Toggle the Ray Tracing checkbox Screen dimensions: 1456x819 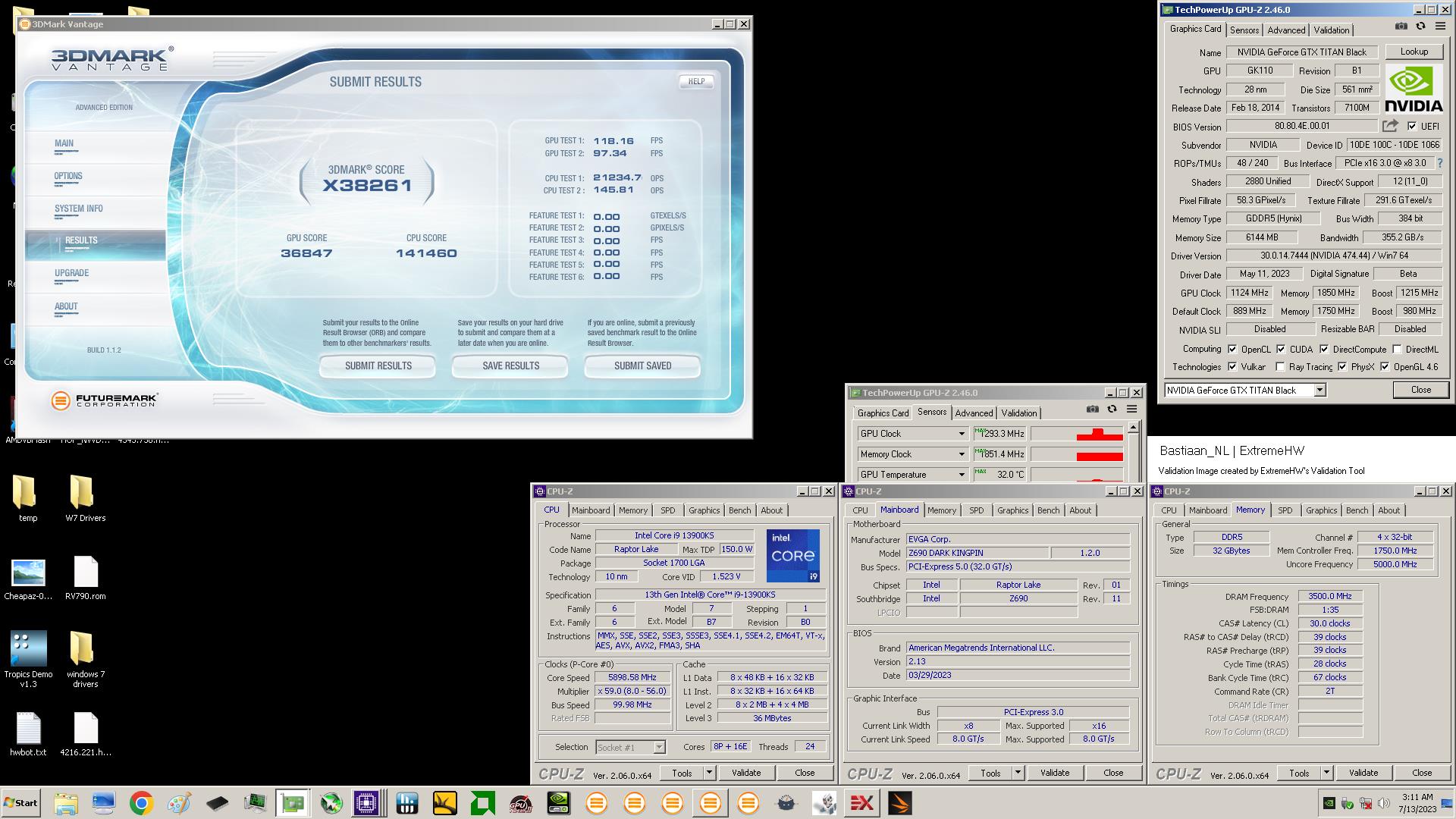(x=1281, y=367)
